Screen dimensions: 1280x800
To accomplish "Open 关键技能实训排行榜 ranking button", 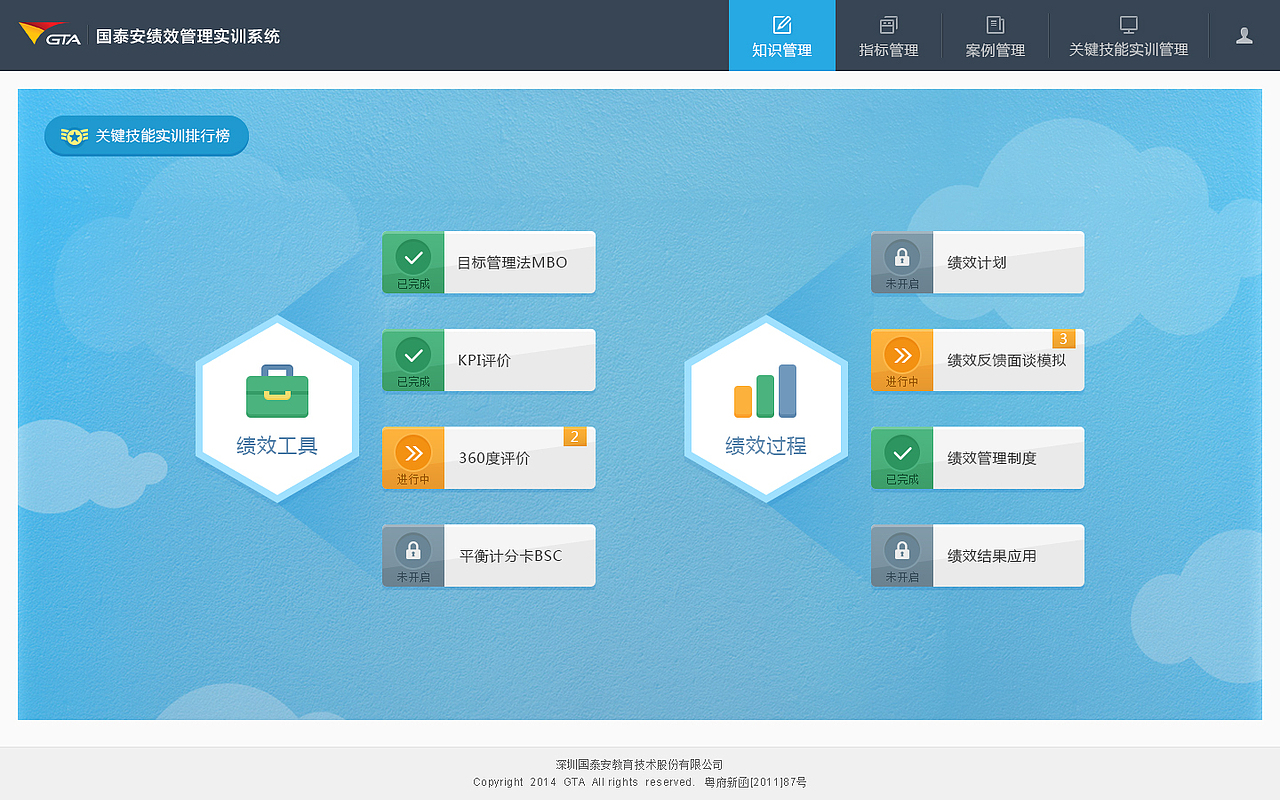I will coord(146,136).
